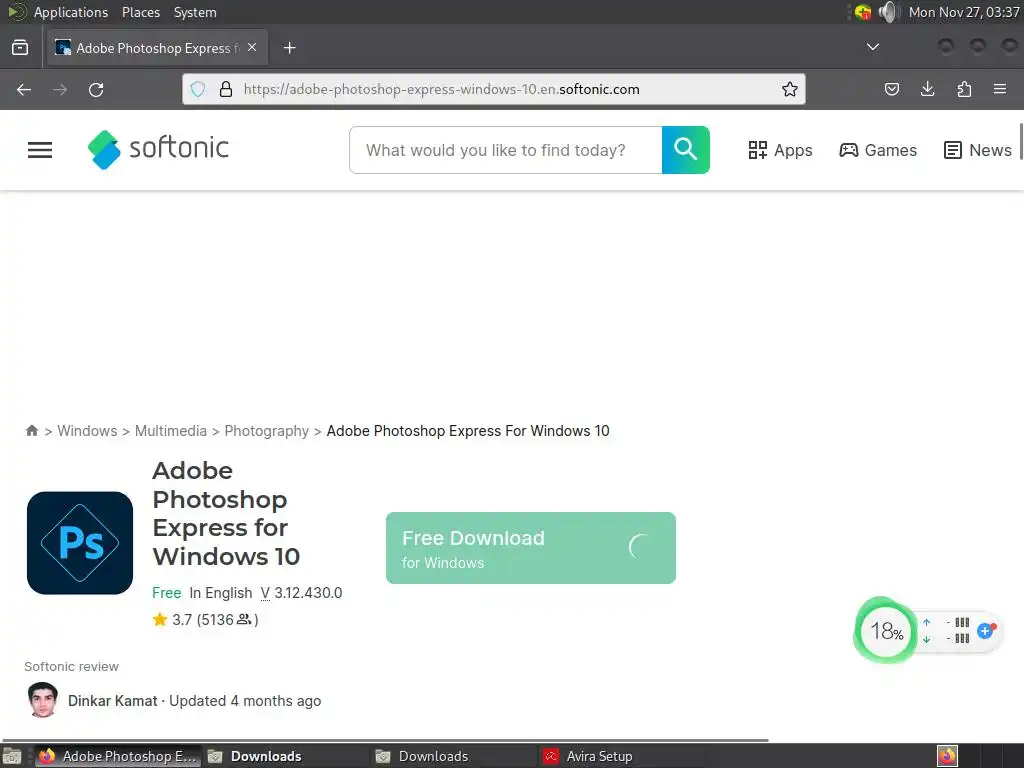Viewport: 1024px width, 768px height.
Task: Click the show desktop taskbar icon
Action: [x=12, y=756]
